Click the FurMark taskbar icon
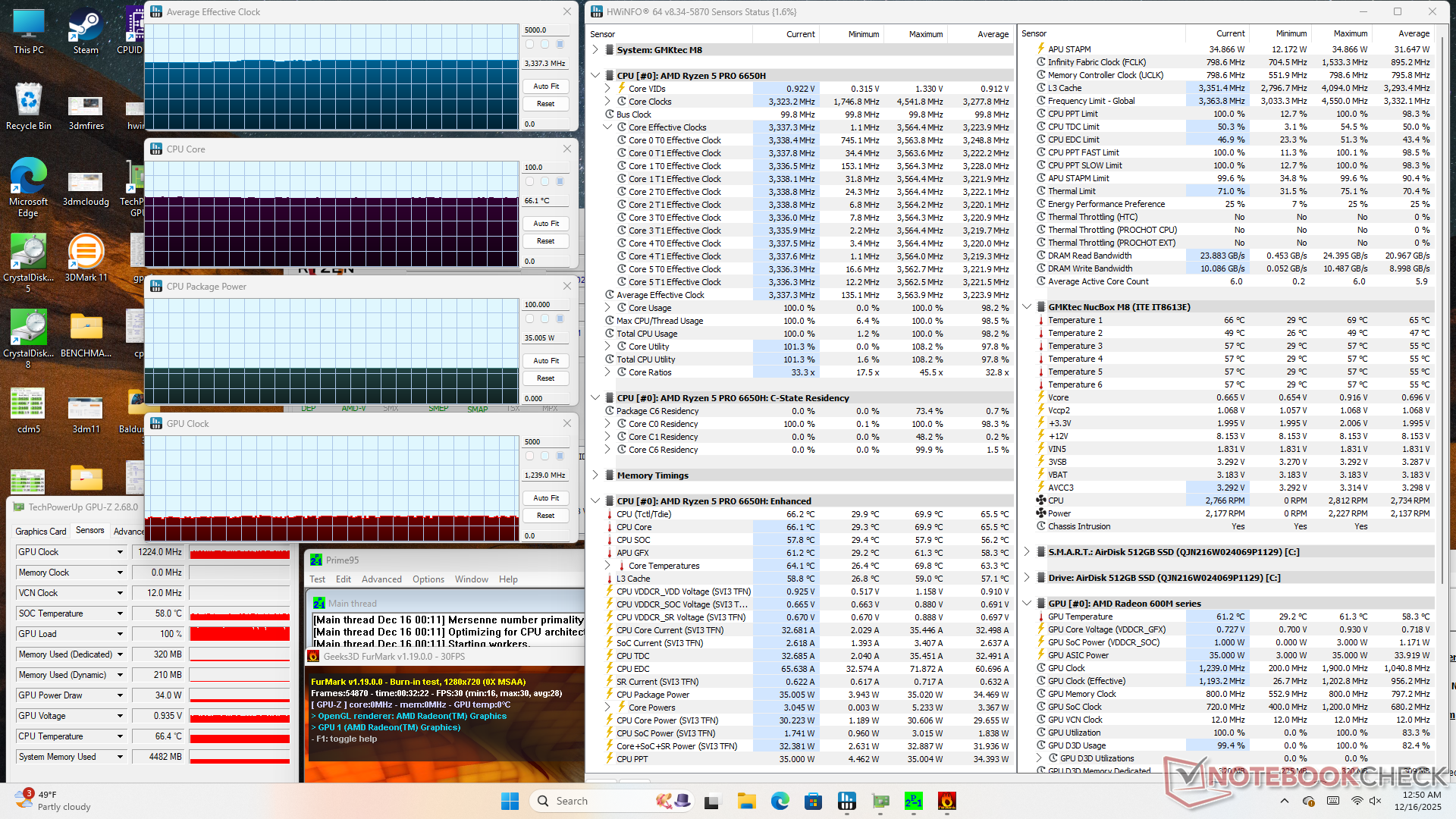The width and height of the screenshot is (1456, 819). coord(946,801)
